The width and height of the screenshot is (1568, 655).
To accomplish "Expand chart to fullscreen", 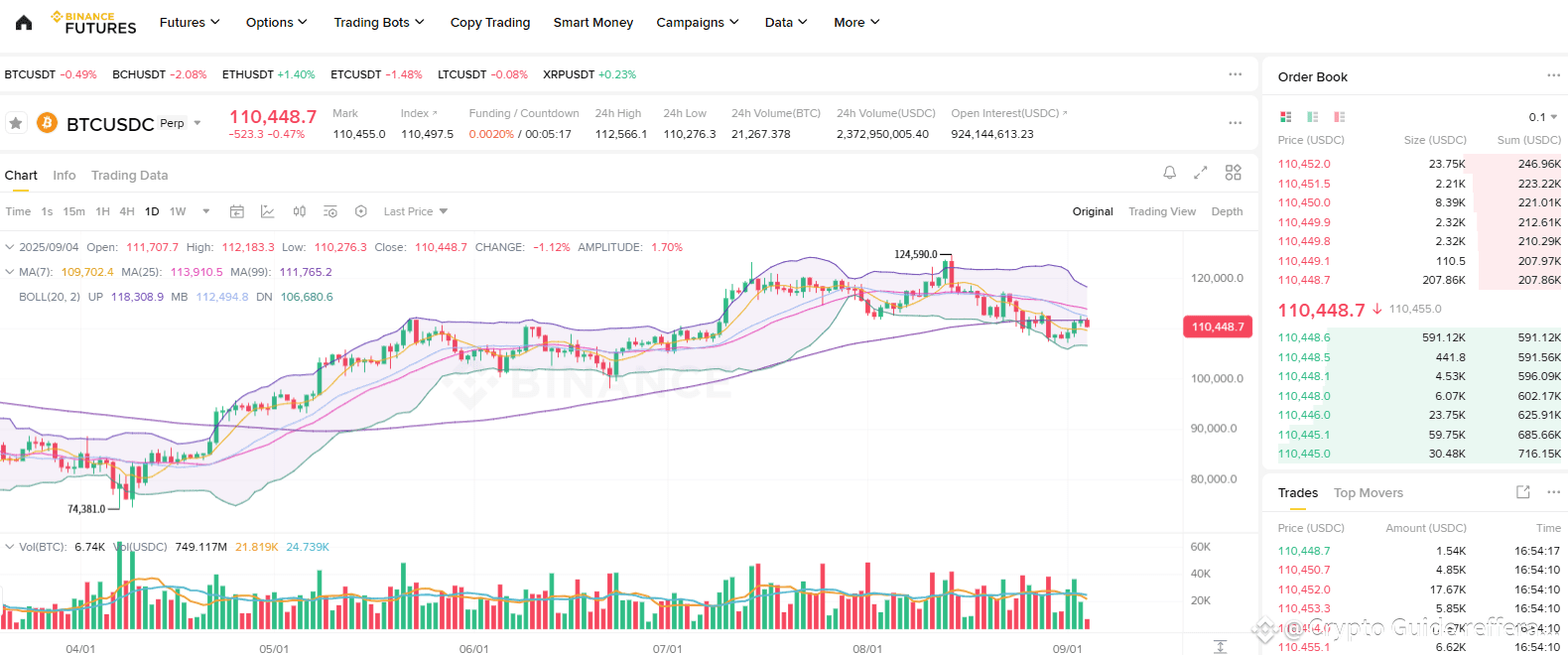I will click(x=1201, y=173).
